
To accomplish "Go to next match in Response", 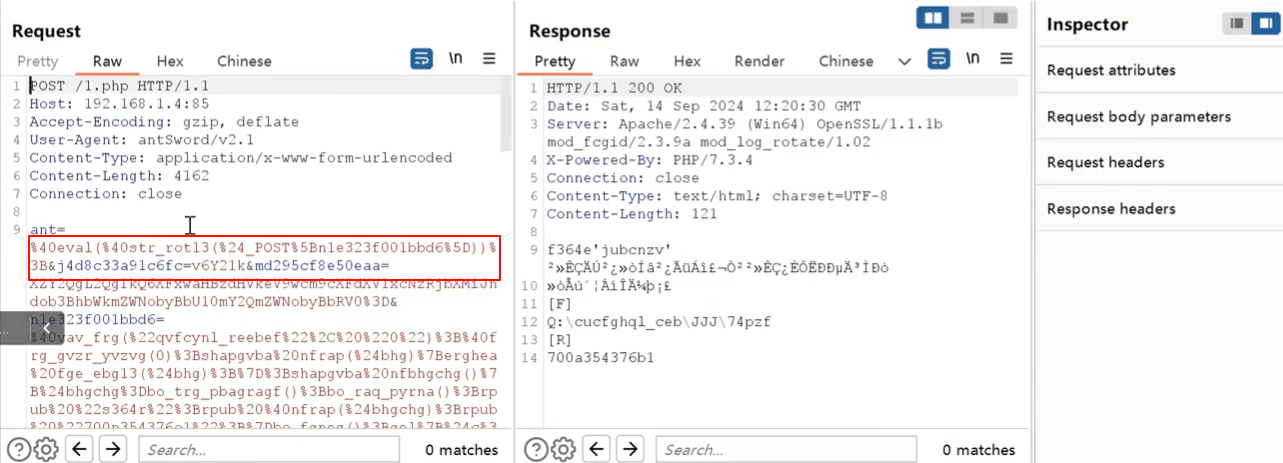I will point(630,449).
